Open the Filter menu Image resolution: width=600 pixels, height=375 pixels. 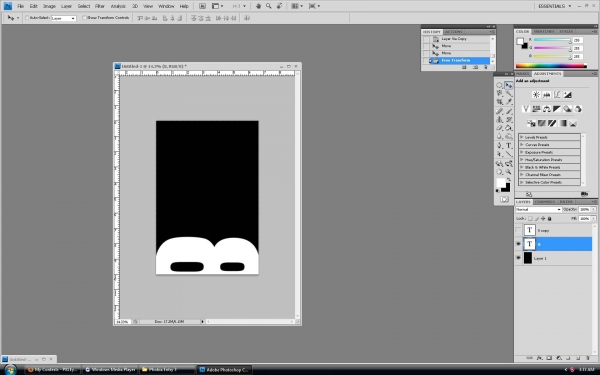pyautogui.click(x=100, y=6)
